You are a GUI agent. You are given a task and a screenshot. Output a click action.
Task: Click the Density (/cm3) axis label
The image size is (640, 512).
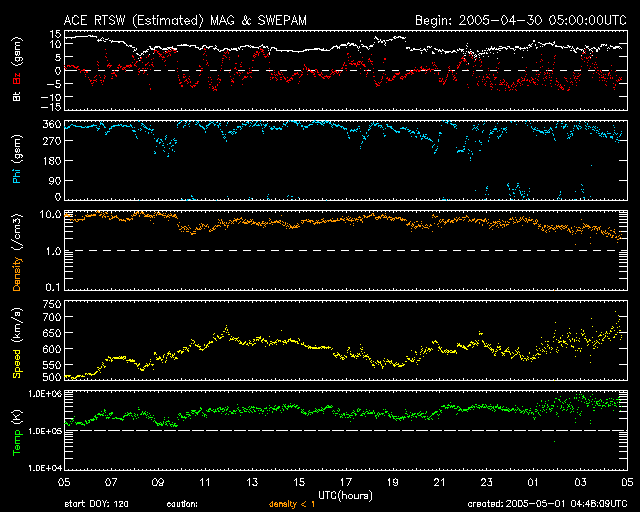[17, 252]
